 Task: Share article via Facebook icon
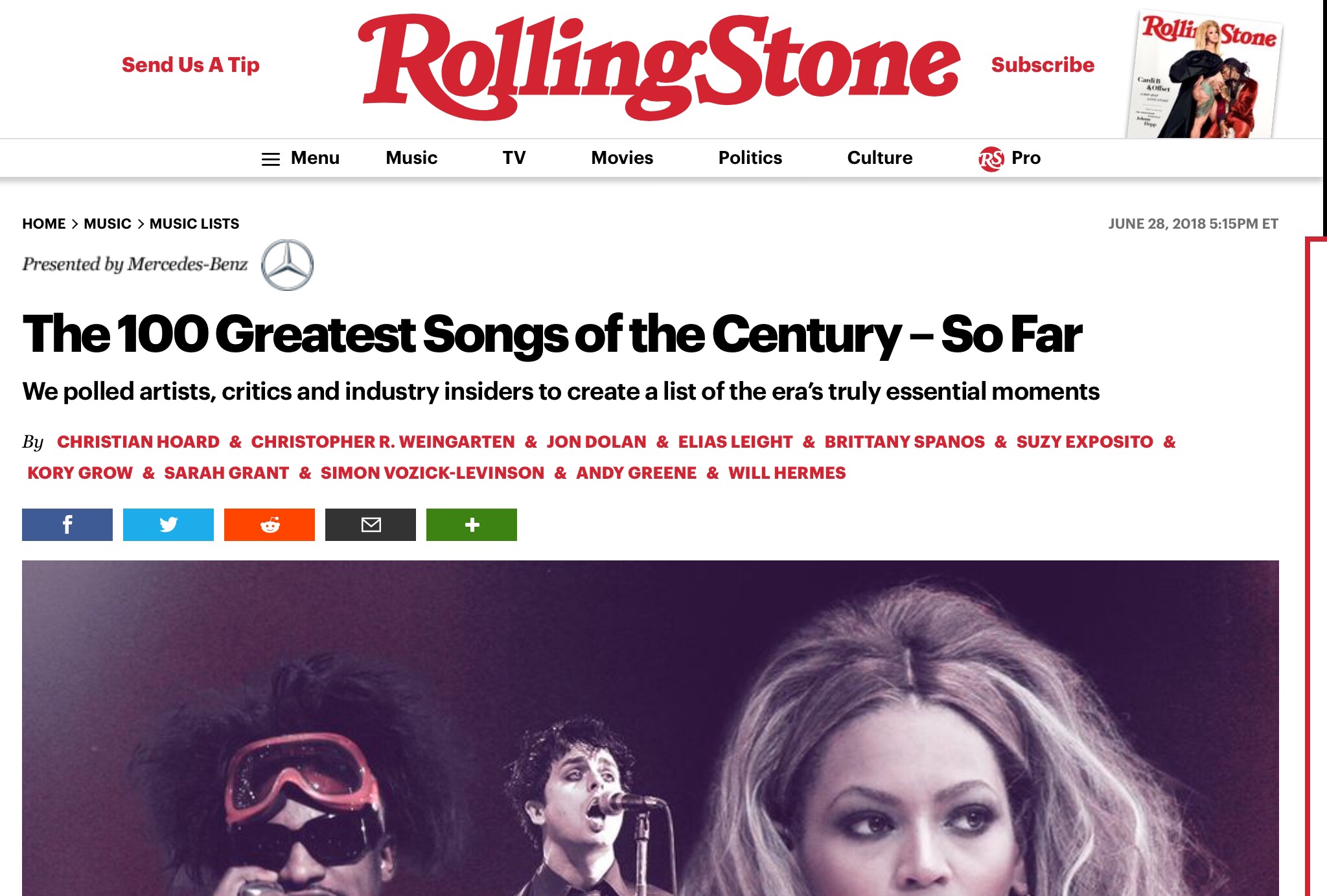[x=67, y=525]
